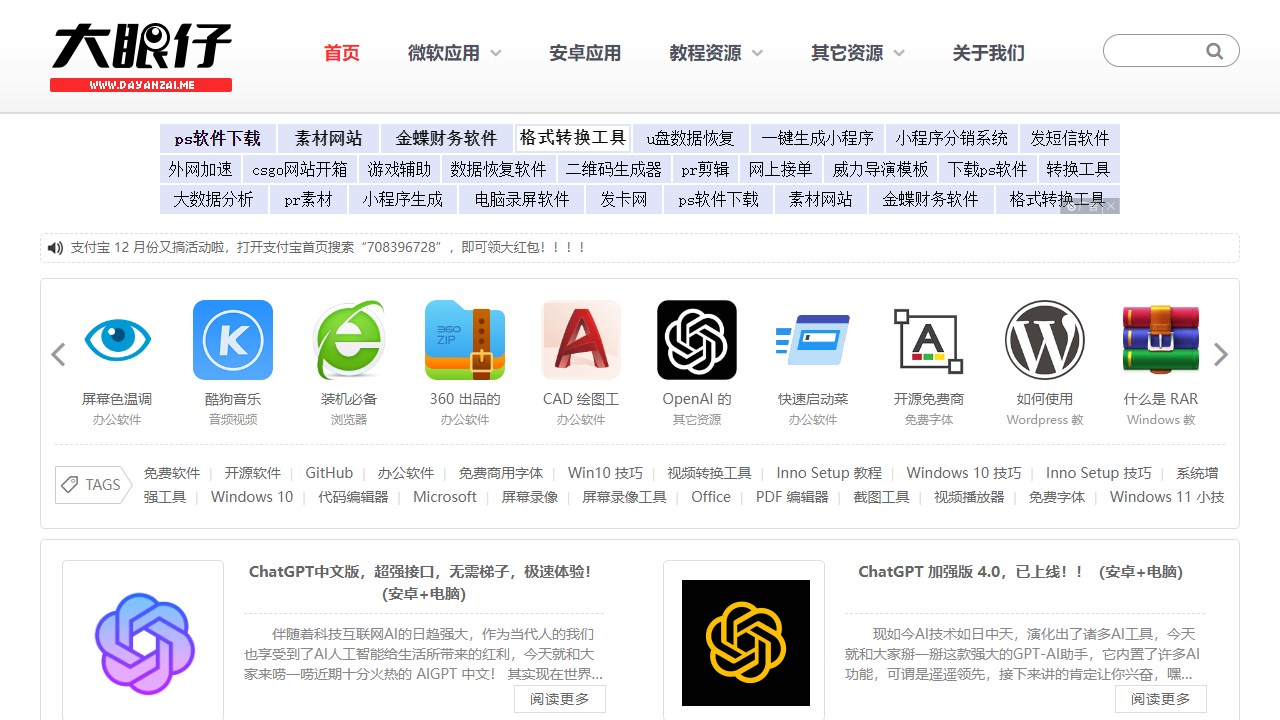Open the 二维码生成器 ad link

(x=614, y=169)
